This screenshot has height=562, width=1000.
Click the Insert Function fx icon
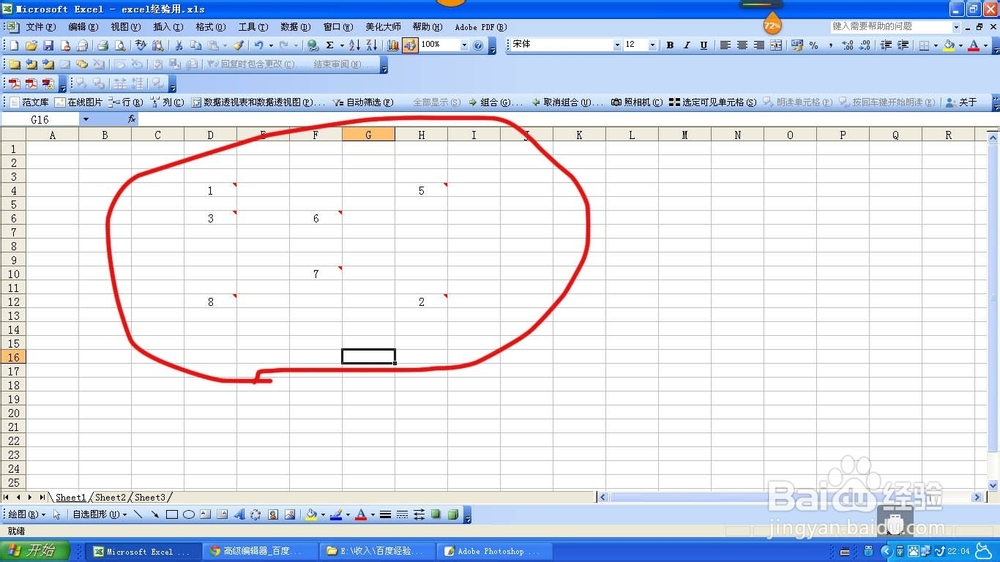pyautogui.click(x=131, y=119)
